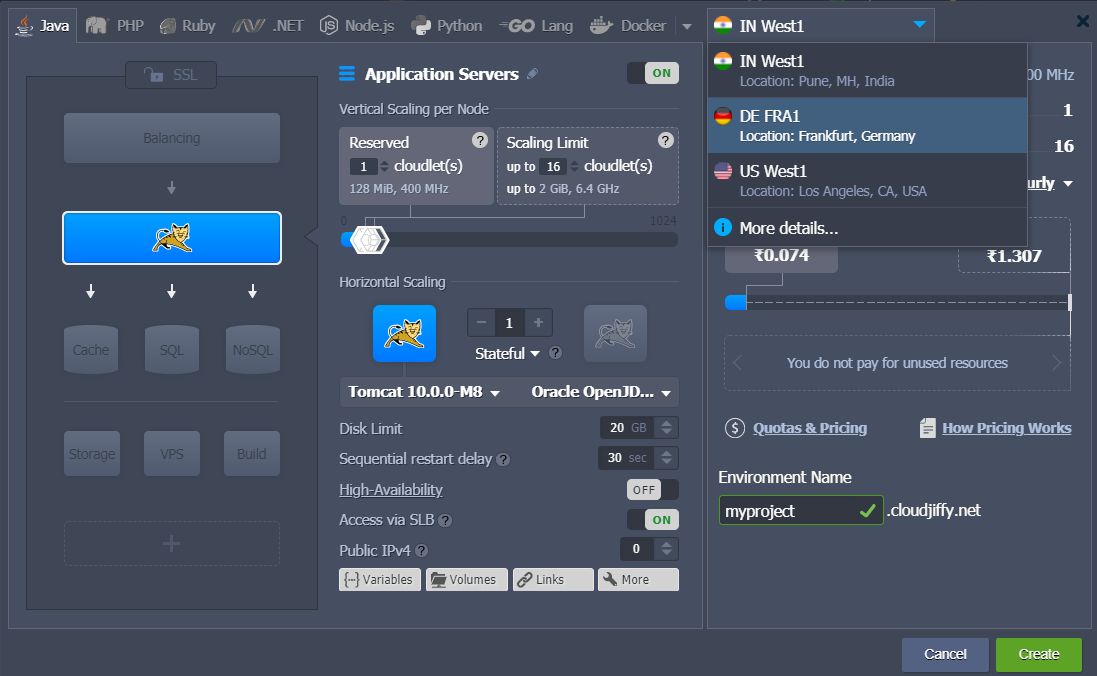Adjust the Reserved cloudlets spinner arrows
Screen dimensions: 1097x676
coord(384,167)
